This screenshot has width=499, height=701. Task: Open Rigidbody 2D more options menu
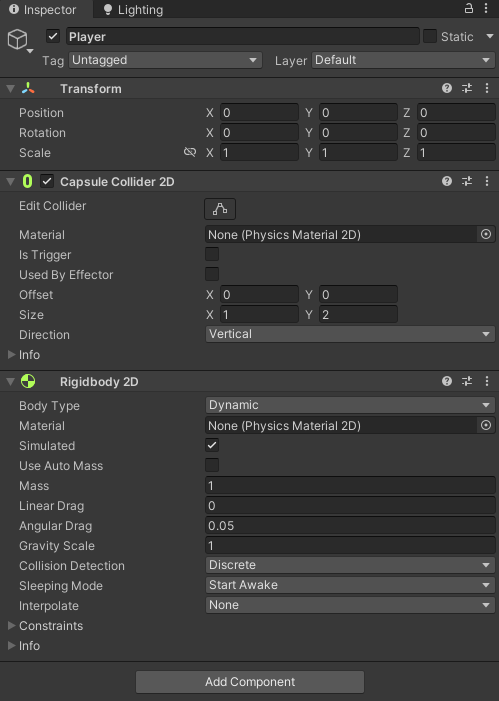[487, 381]
